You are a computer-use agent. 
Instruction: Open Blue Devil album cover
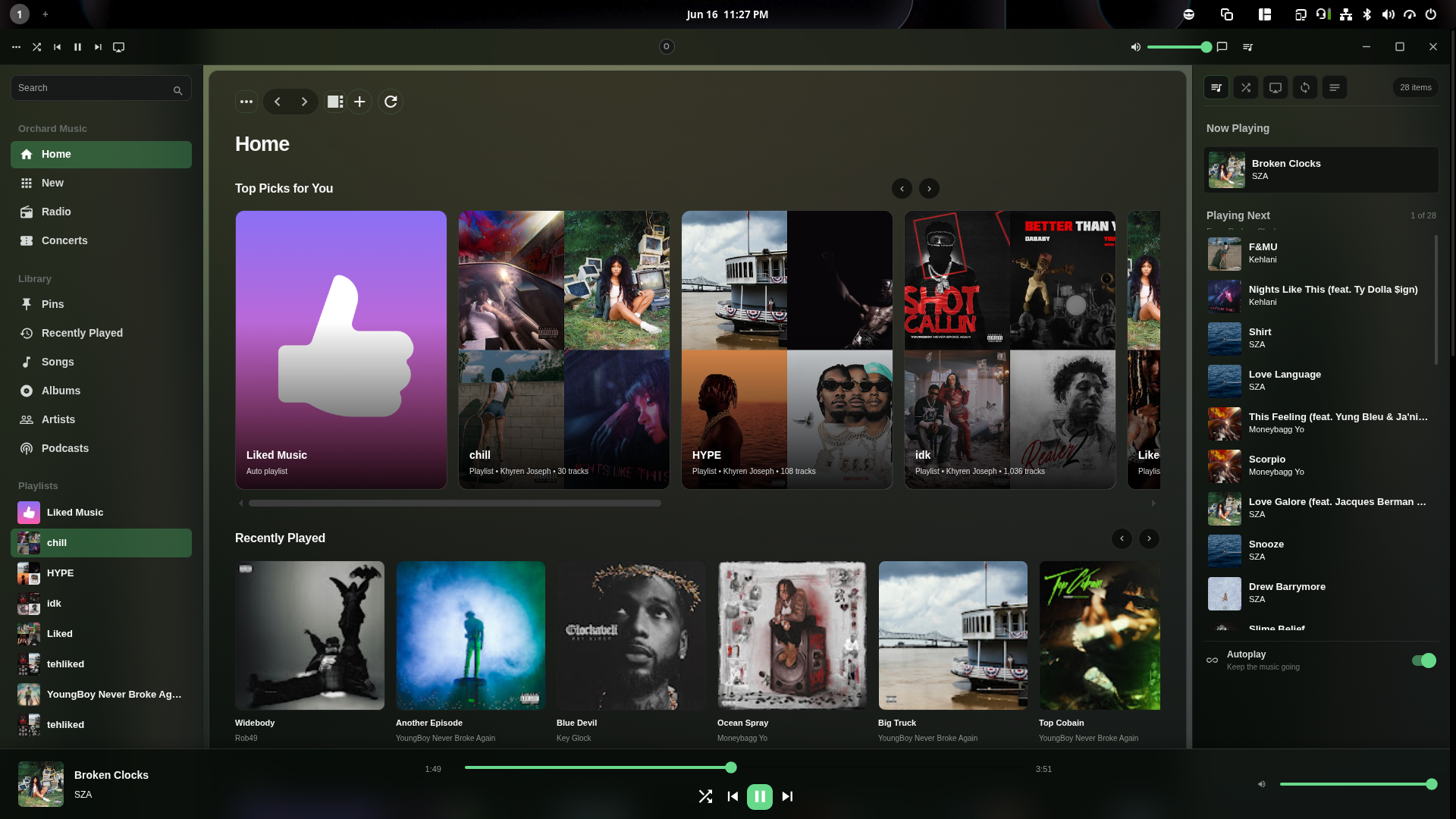[x=631, y=635]
